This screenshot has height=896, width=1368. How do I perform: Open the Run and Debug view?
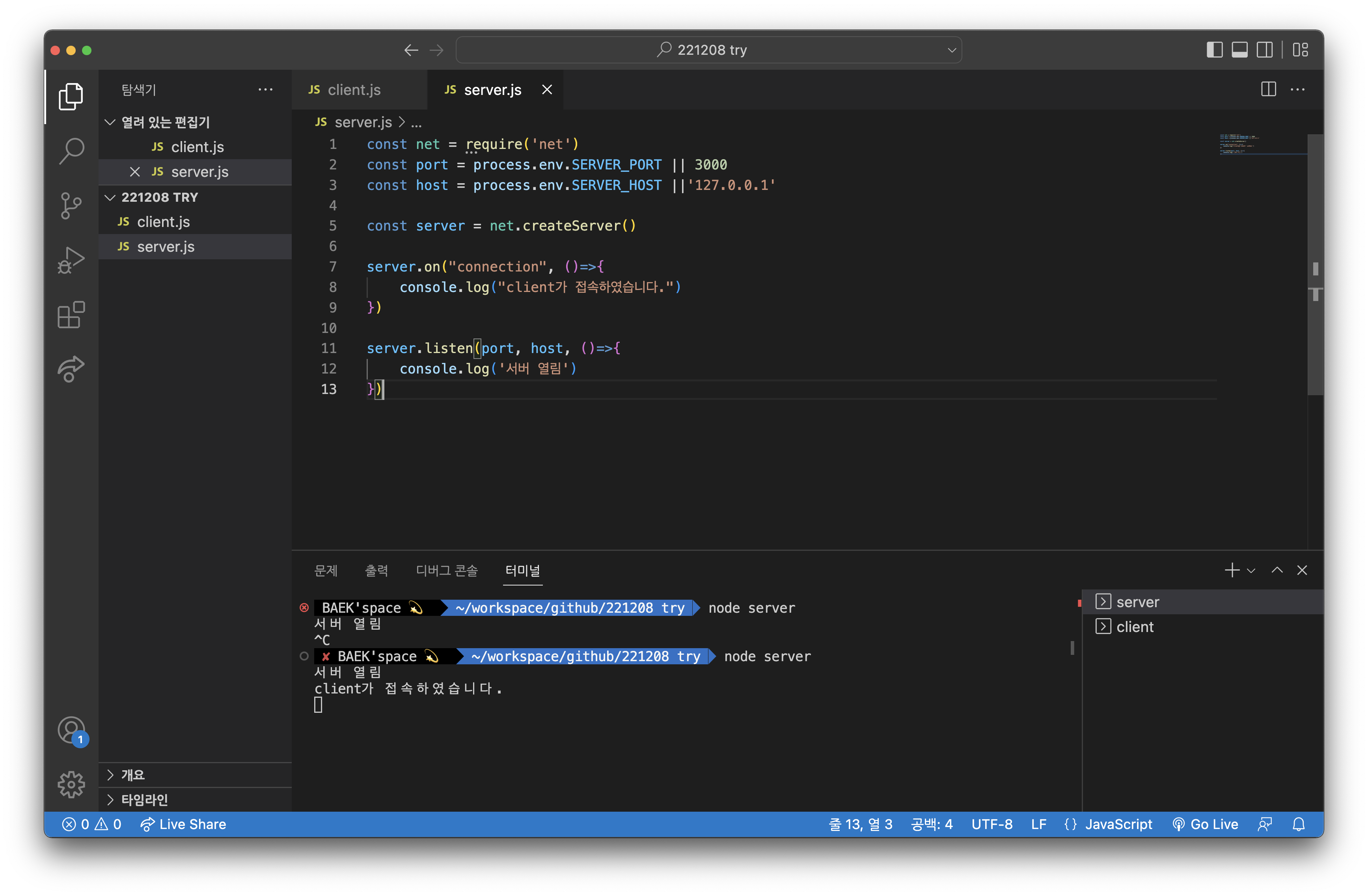tap(71, 260)
